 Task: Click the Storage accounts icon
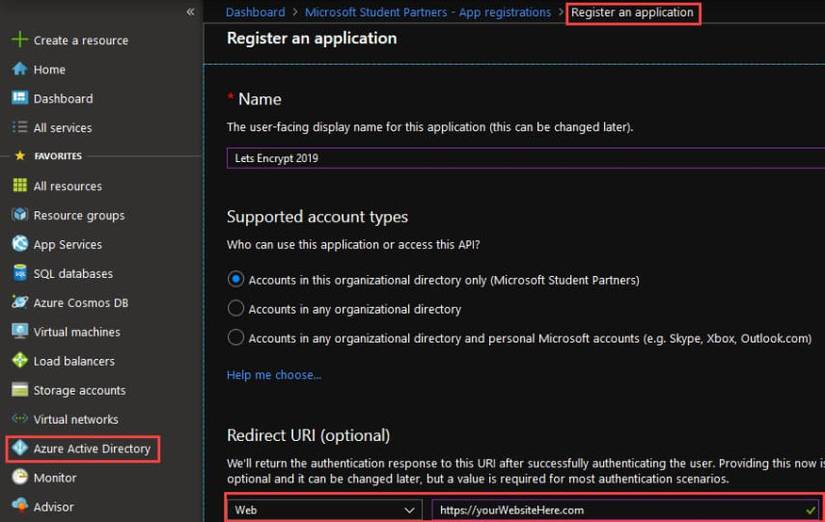19,389
